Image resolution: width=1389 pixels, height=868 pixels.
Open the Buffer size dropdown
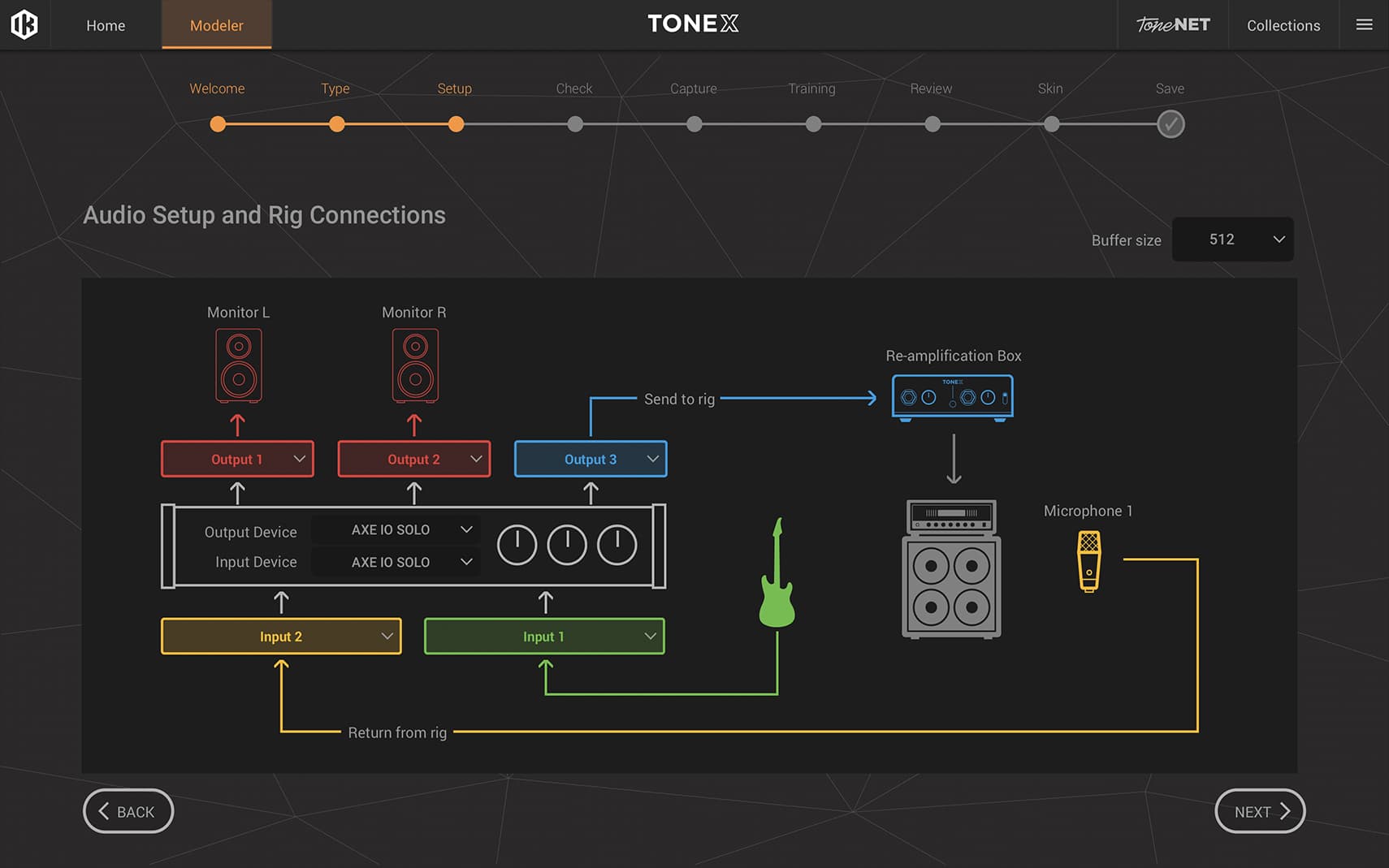(x=1232, y=240)
